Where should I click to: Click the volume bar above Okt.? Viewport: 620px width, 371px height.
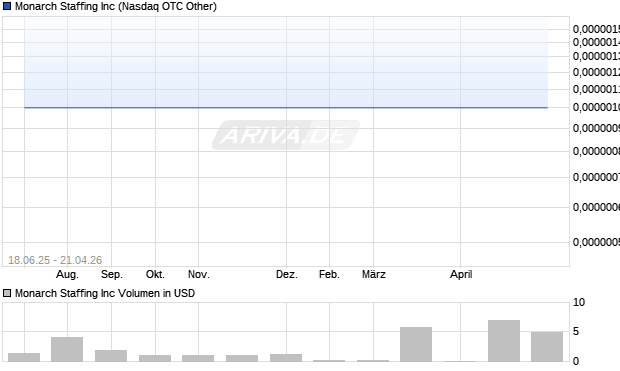155,358
